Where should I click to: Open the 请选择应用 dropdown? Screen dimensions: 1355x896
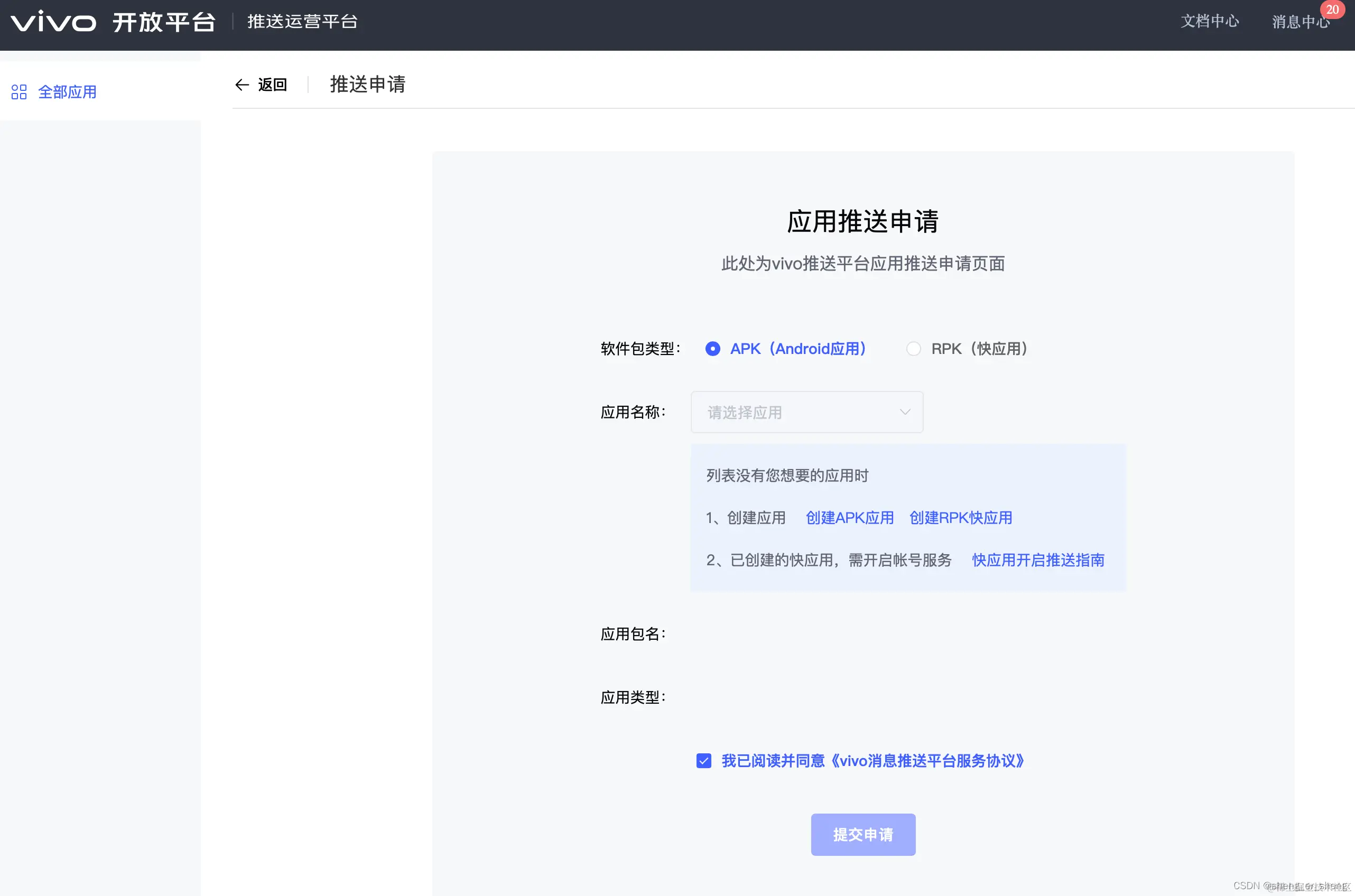click(x=806, y=412)
